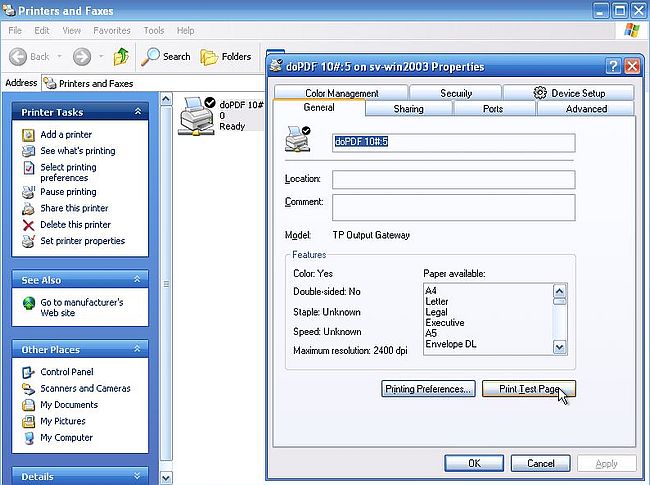Click the printer name field doPDF 10#:5

[x=454, y=143]
